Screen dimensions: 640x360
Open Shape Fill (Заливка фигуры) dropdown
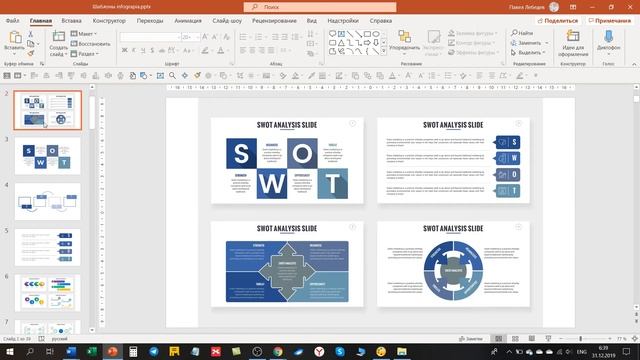pos(473,33)
